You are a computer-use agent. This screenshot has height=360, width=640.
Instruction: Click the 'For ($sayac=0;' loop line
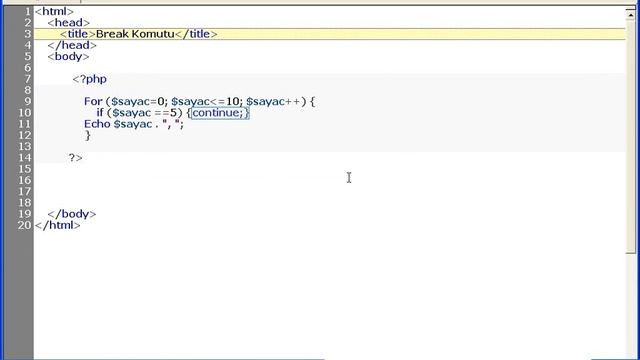pyautogui.click(x=200, y=101)
